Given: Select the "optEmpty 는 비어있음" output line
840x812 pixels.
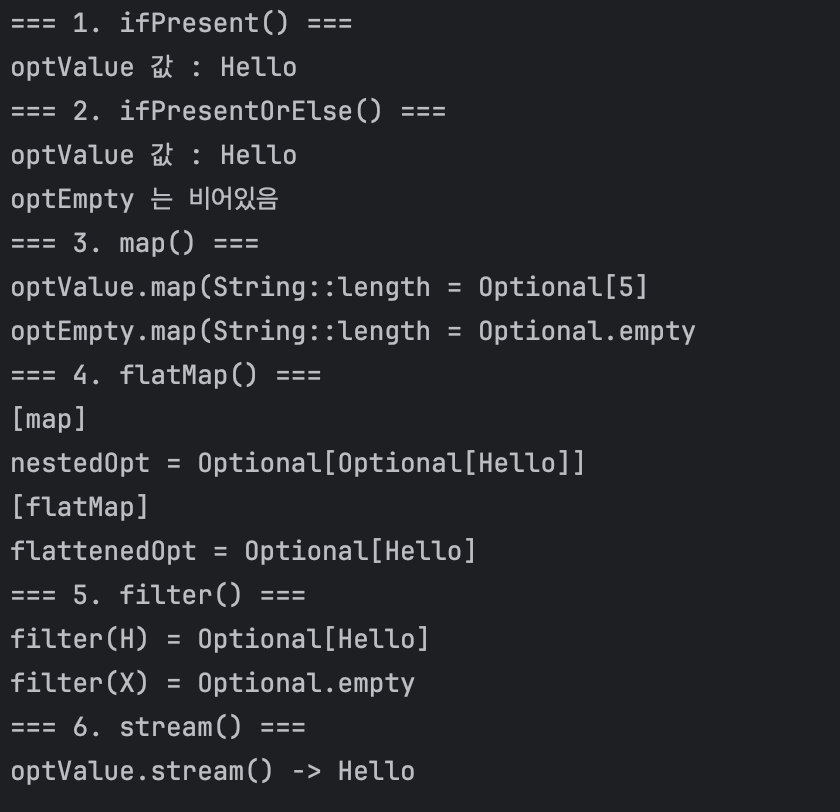Looking at the screenshot, I should click(144, 199).
